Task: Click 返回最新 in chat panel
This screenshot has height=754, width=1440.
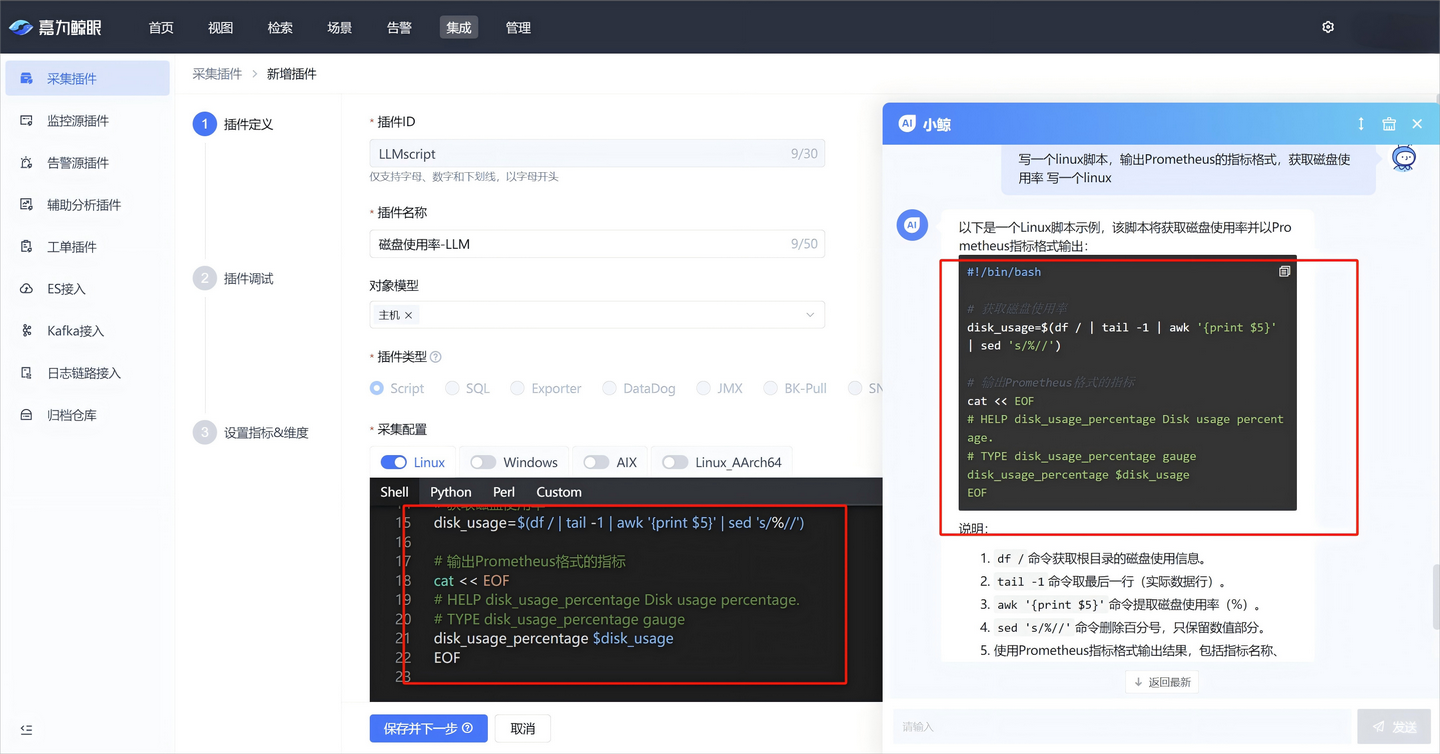Action: (x=1162, y=682)
